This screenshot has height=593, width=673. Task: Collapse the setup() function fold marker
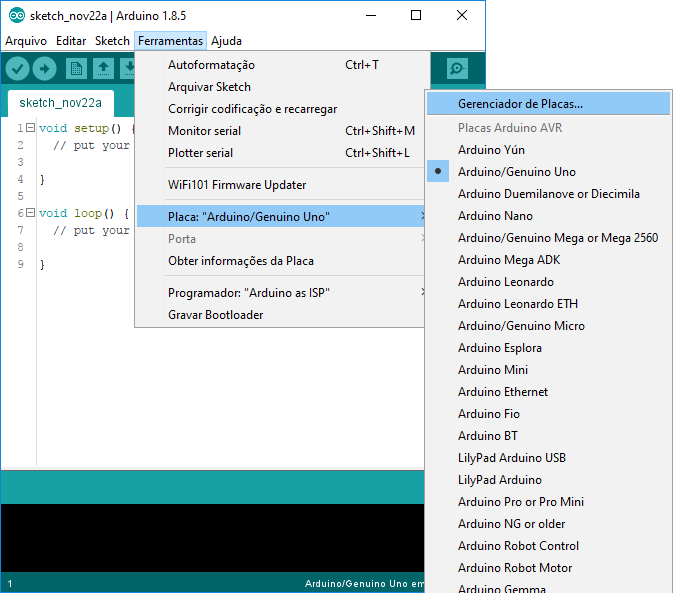click(x=30, y=128)
